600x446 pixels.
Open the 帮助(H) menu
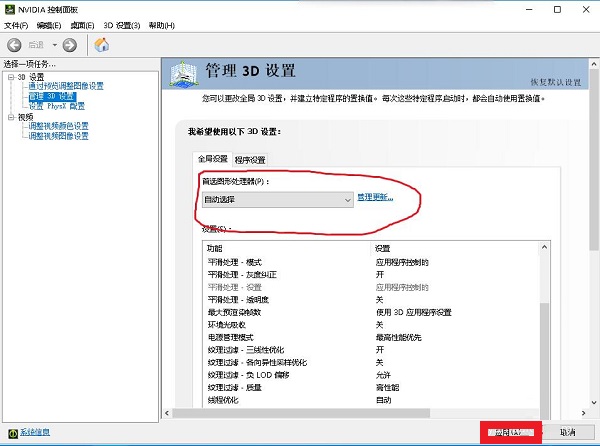click(161, 25)
